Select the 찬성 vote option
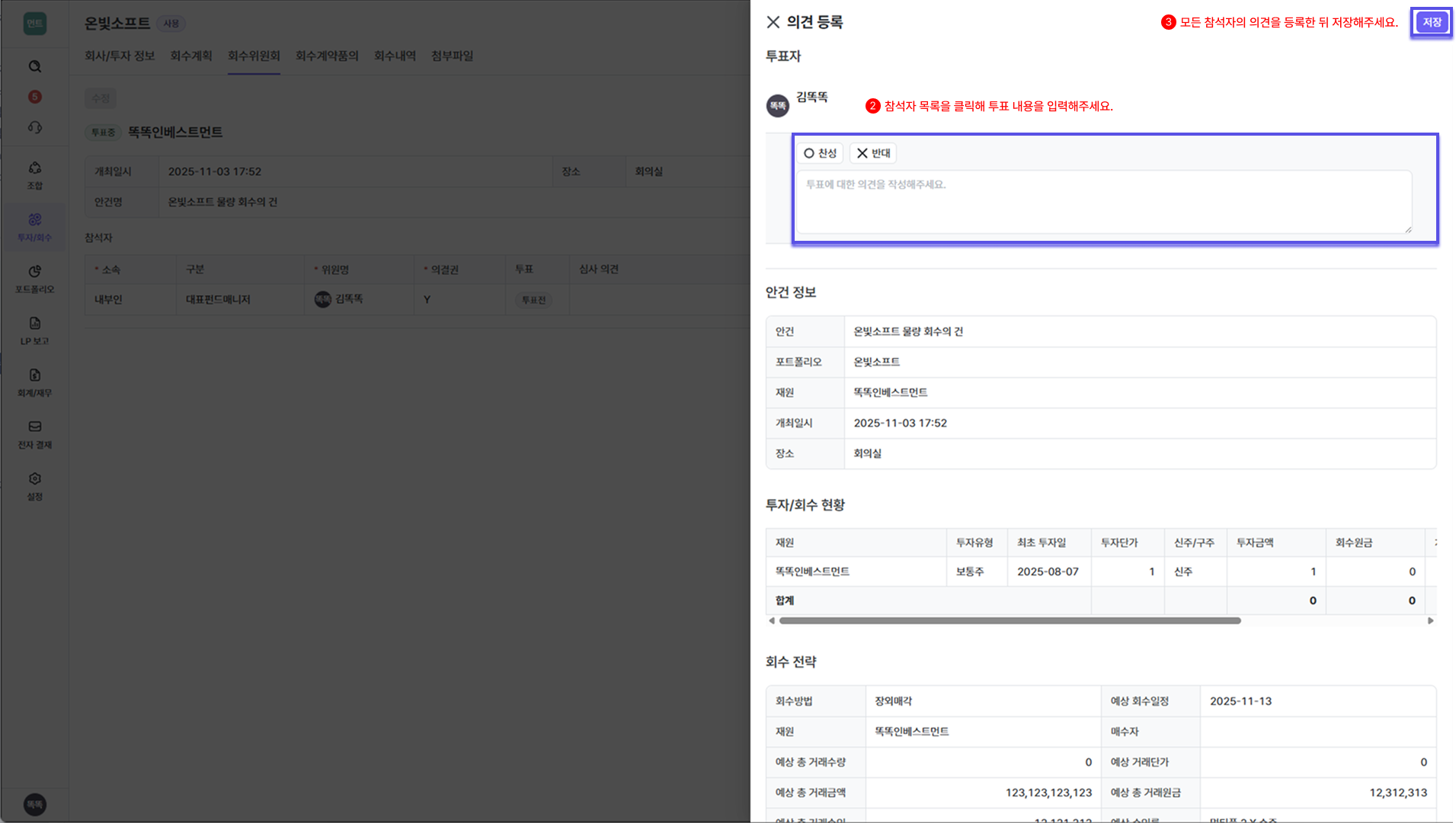 click(819, 153)
